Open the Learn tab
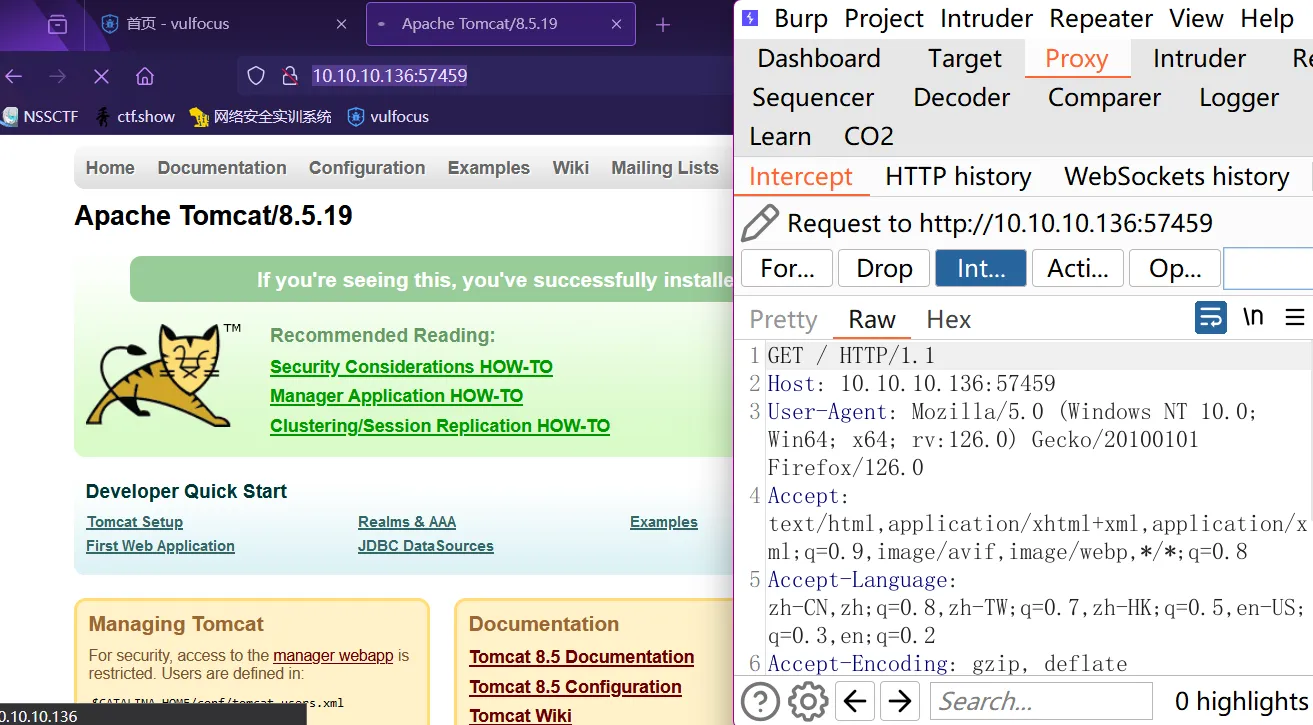1313x725 pixels. (780, 137)
